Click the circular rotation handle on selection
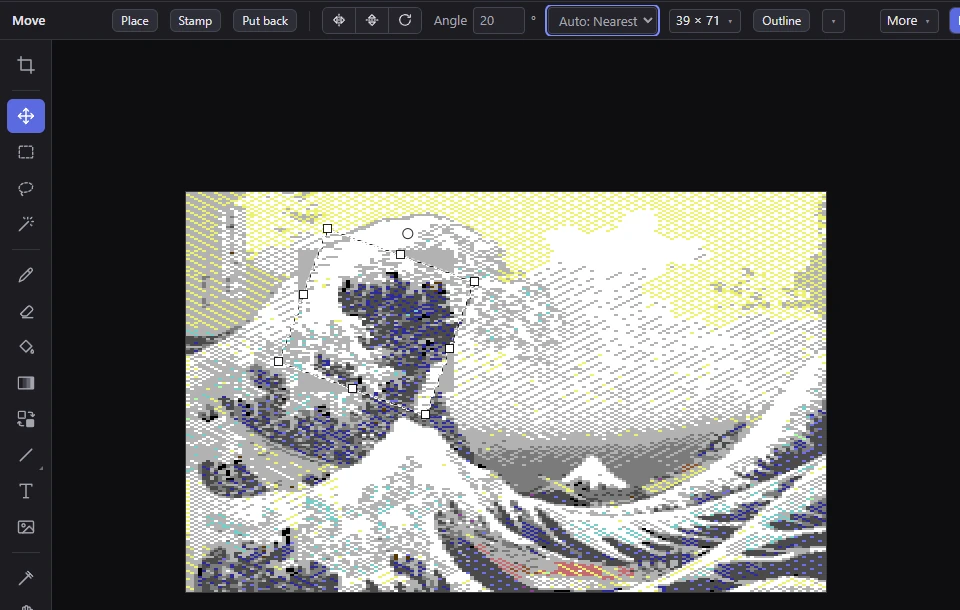This screenshot has width=960, height=610. (x=408, y=233)
